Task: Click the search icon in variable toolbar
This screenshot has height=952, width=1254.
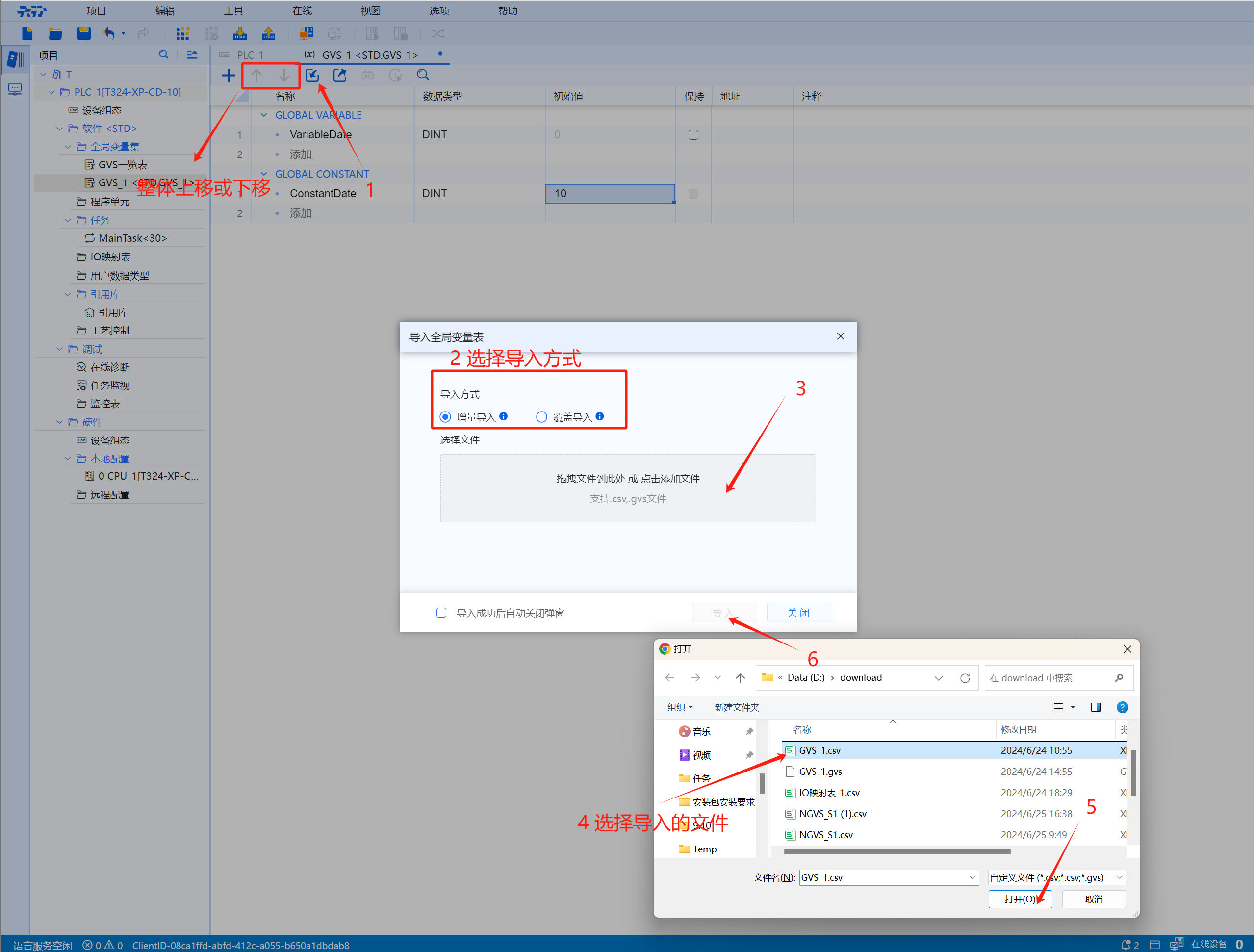Action: [x=422, y=75]
